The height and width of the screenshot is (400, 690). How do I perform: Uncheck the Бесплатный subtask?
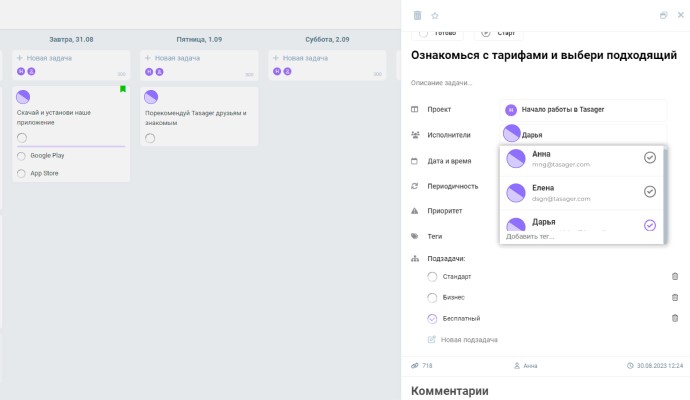pyautogui.click(x=432, y=318)
